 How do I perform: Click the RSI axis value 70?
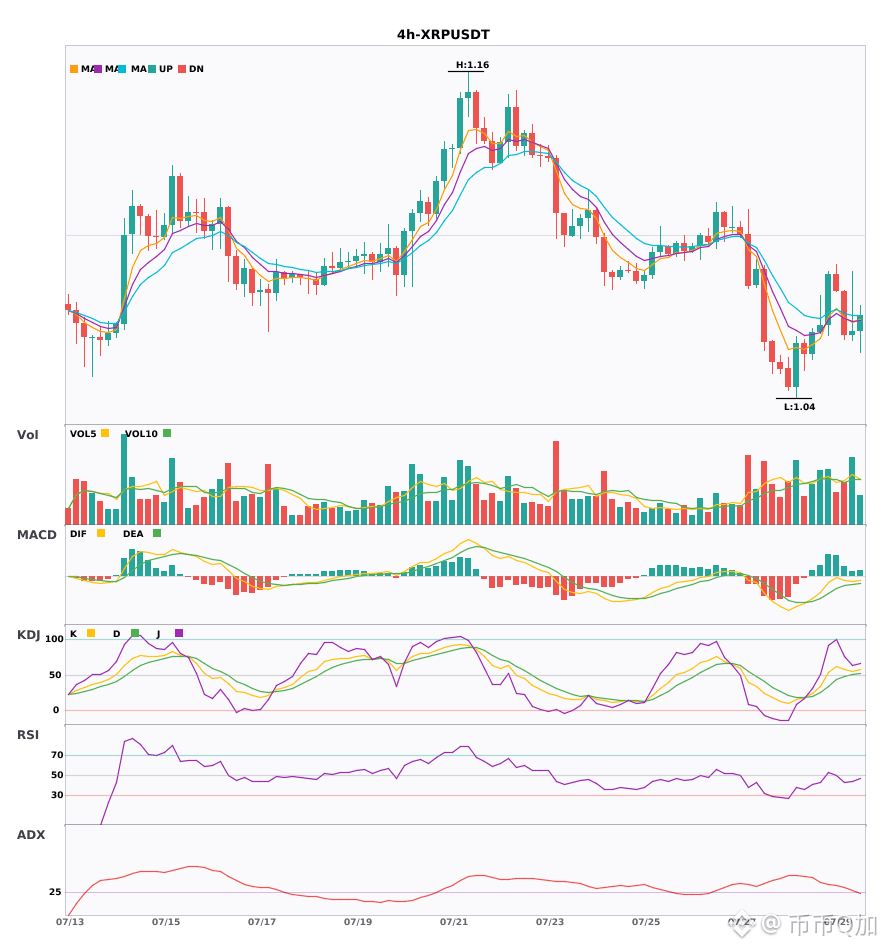pyautogui.click(x=57, y=755)
